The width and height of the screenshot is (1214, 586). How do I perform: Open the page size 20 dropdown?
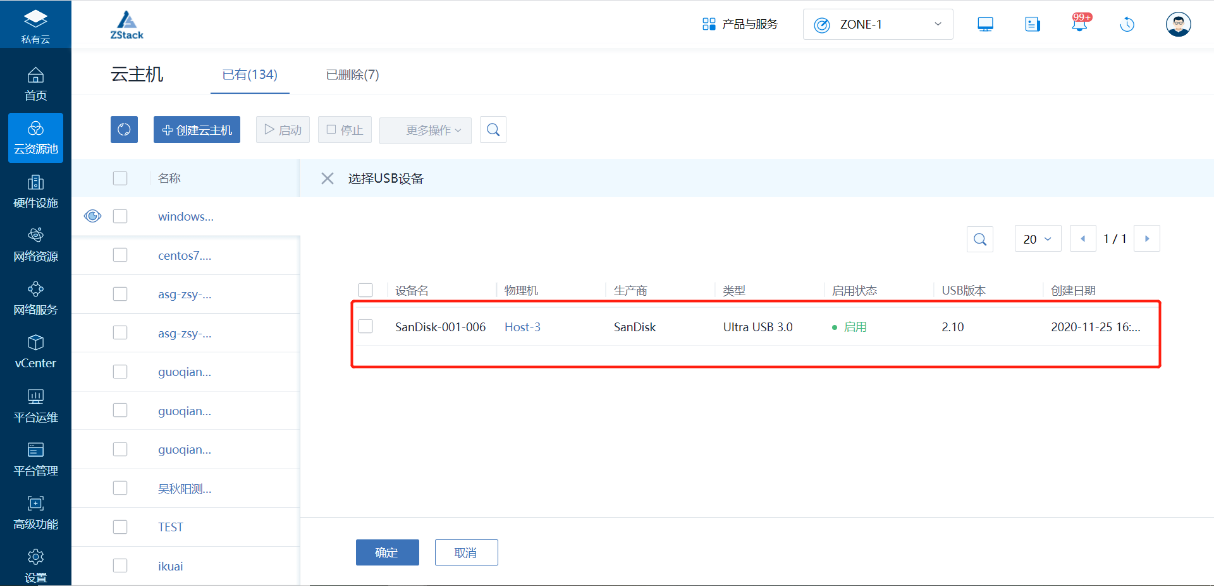(x=1038, y=239)
